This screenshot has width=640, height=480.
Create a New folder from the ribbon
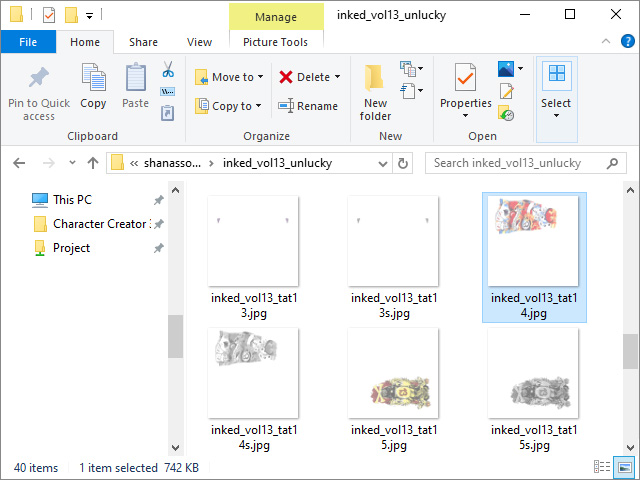click(375, 90)
